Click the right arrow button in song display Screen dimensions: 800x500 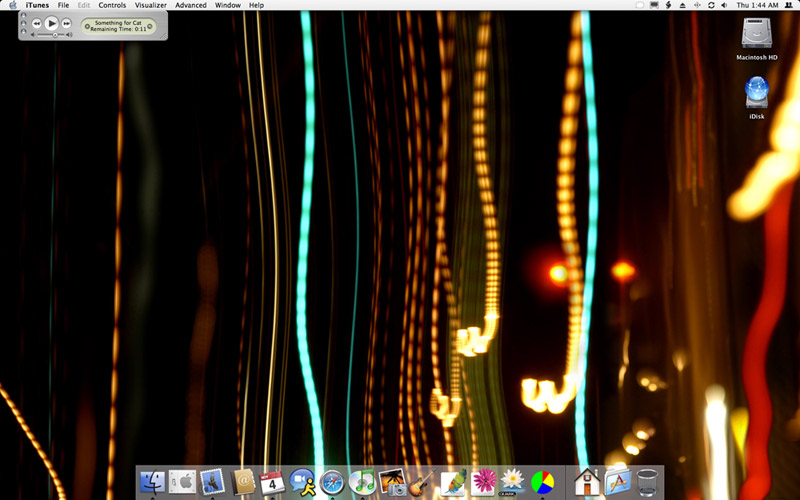150,26
